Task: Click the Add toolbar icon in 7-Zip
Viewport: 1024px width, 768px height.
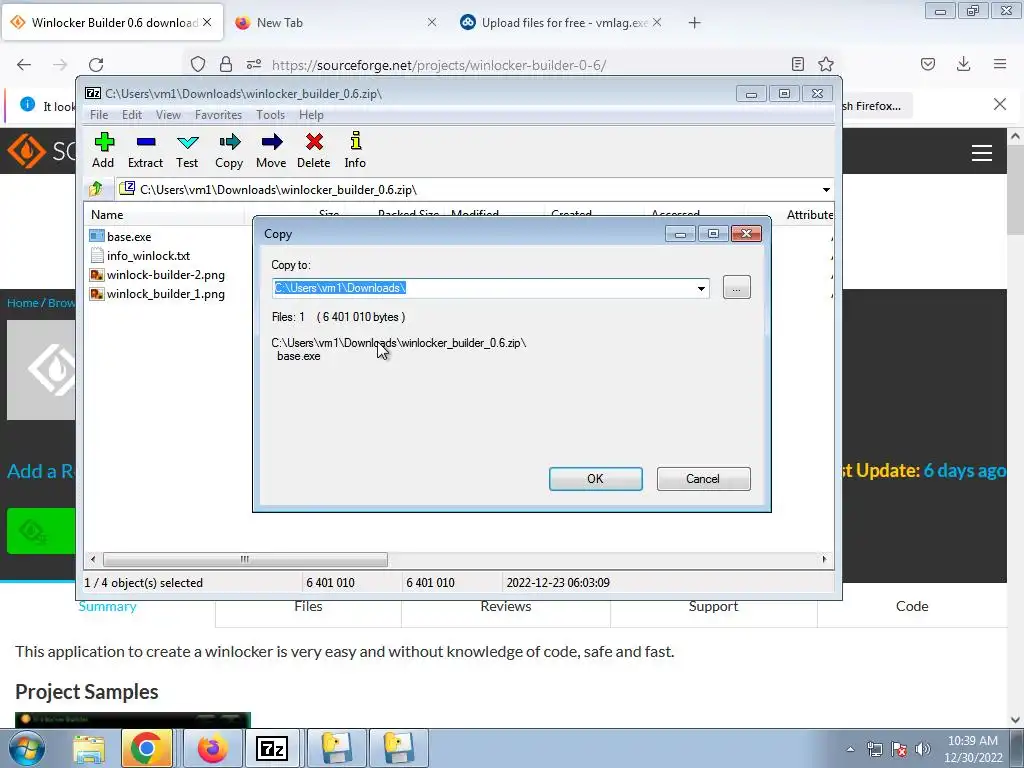Action: (103, 150)
